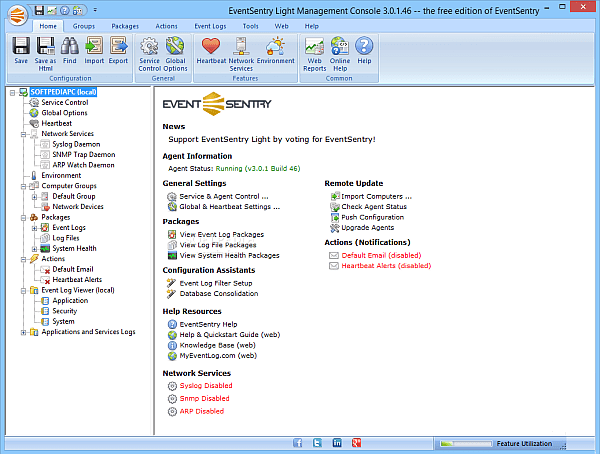Click quick access help icon in title bar

coord(65,10)
